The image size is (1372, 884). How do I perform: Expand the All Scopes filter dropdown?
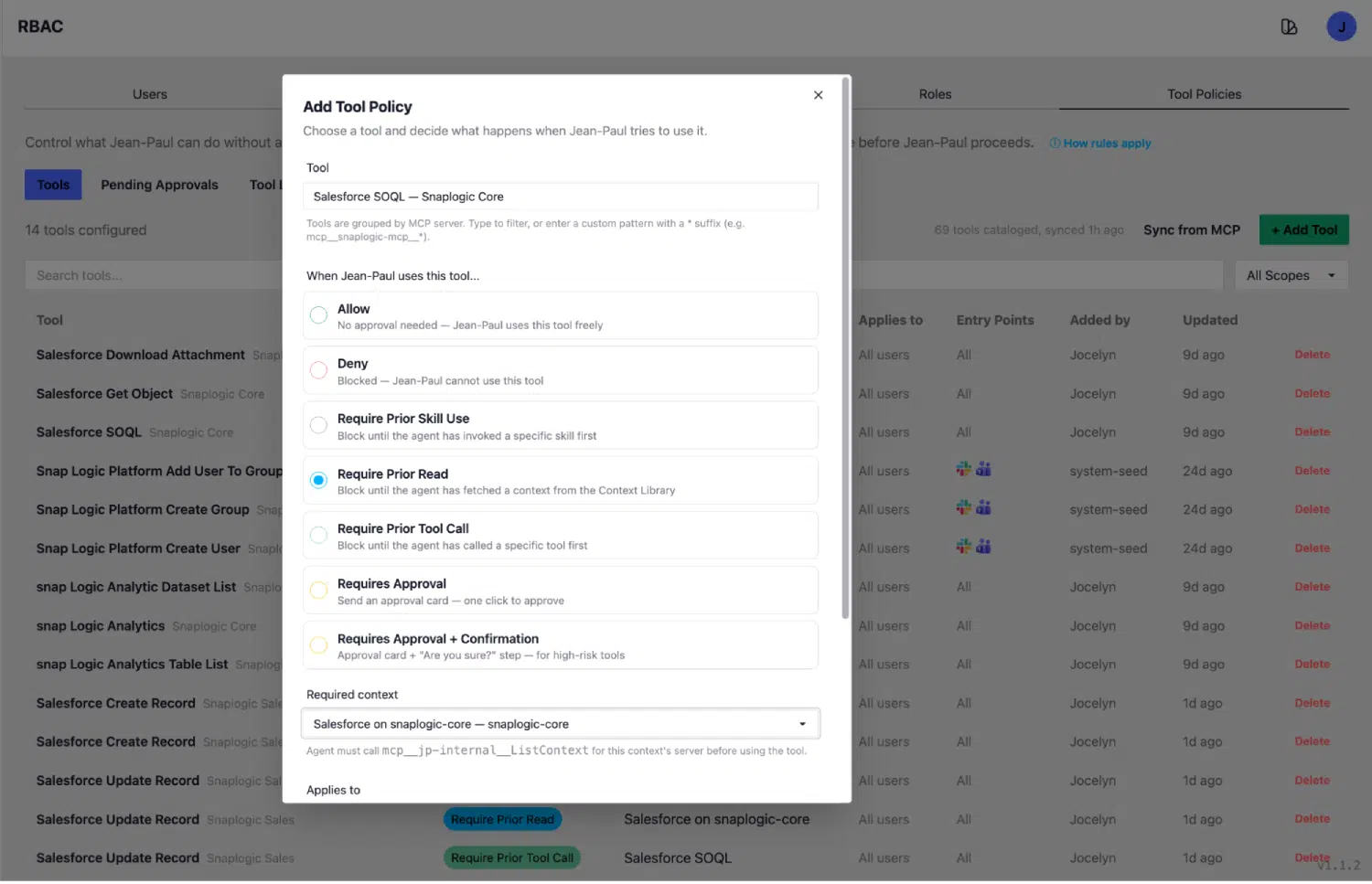tap(1291, 275)
